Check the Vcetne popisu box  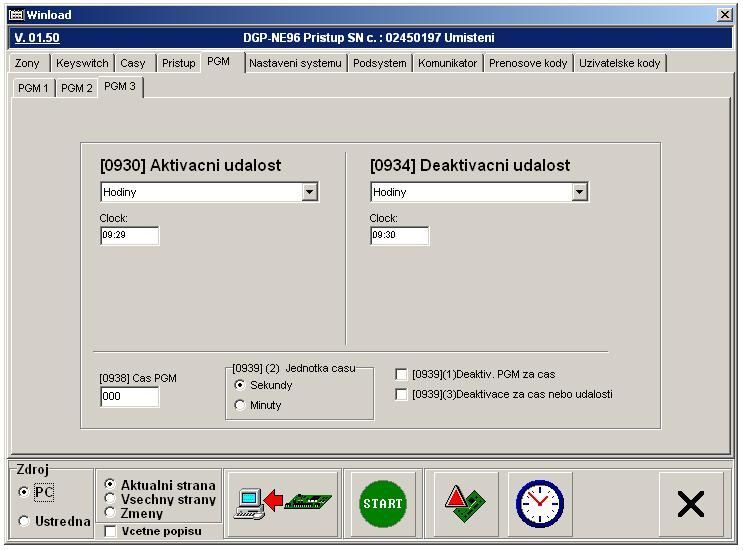(110, 531)
